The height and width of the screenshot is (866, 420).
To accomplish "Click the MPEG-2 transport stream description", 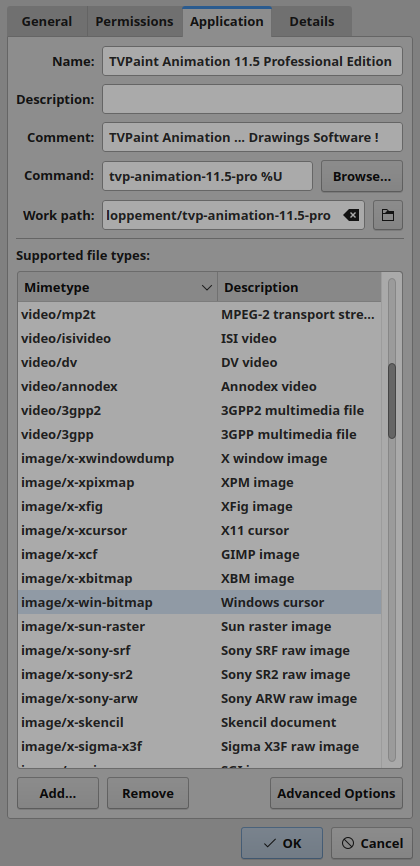I will pyautogui.click(x=298, y=314).
